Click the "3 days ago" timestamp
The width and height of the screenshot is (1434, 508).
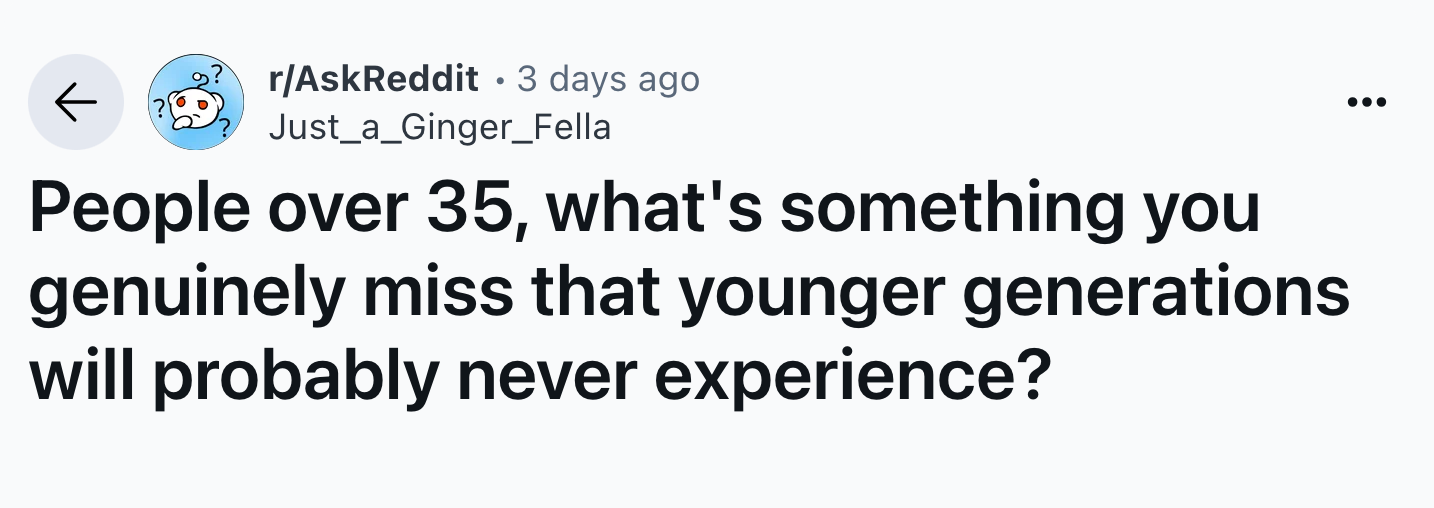pos(608,78)
